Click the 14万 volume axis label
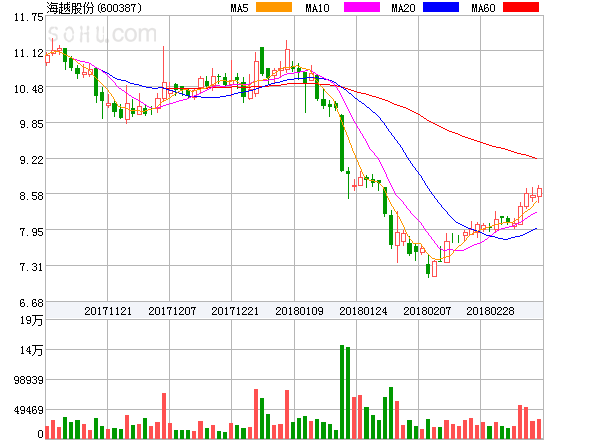 click(31, 350)
